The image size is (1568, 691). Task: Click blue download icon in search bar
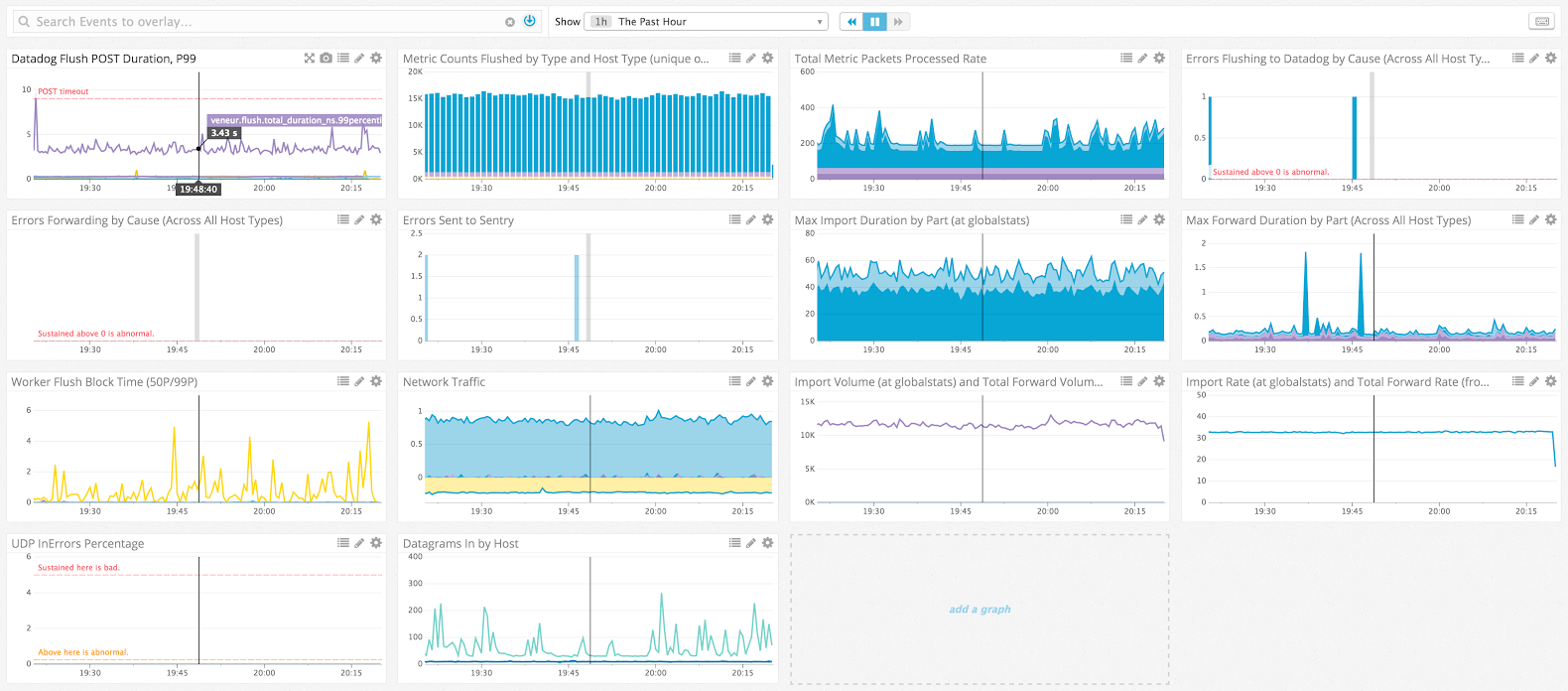(x=530, y=21)
